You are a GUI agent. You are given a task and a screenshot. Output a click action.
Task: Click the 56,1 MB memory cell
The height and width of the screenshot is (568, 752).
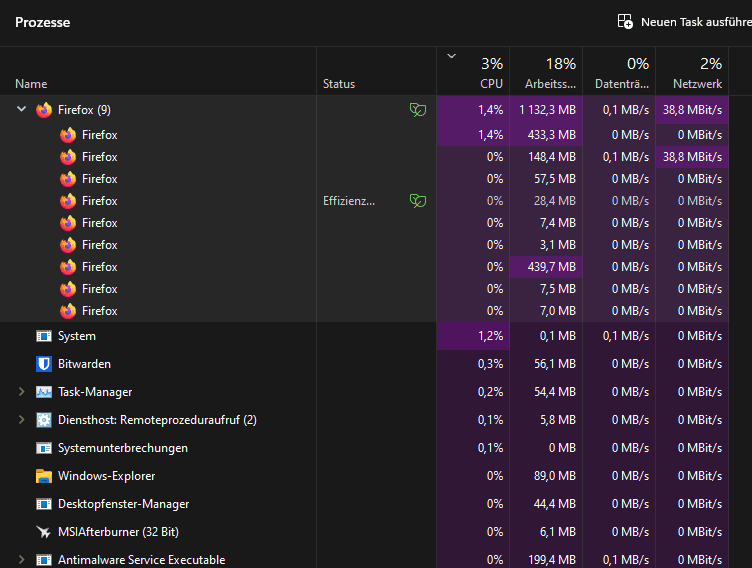[x=546, y=364]
